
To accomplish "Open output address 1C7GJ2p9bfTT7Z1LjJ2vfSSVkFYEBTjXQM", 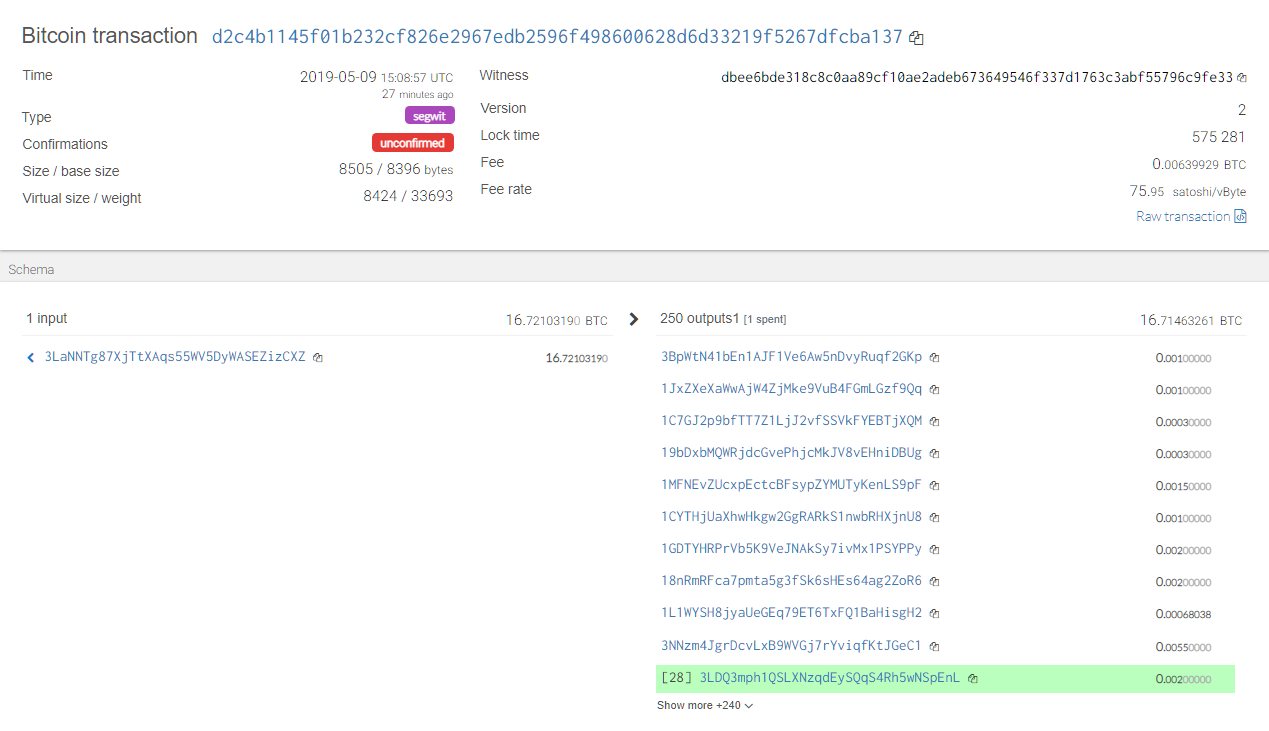I will (x=791, y=421).
